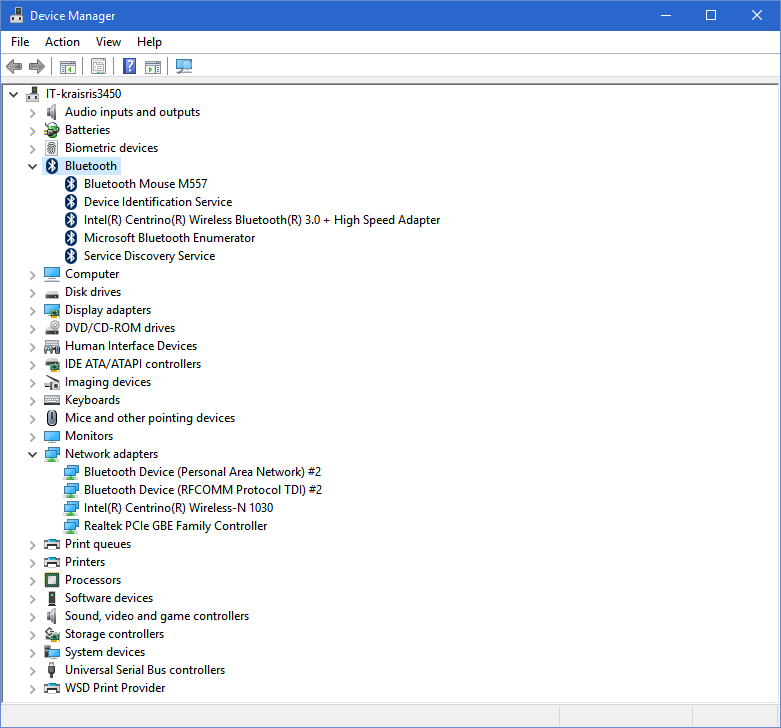
Task: Click the Universal Serial Bus controllers icon
Action: pos(52,670)
